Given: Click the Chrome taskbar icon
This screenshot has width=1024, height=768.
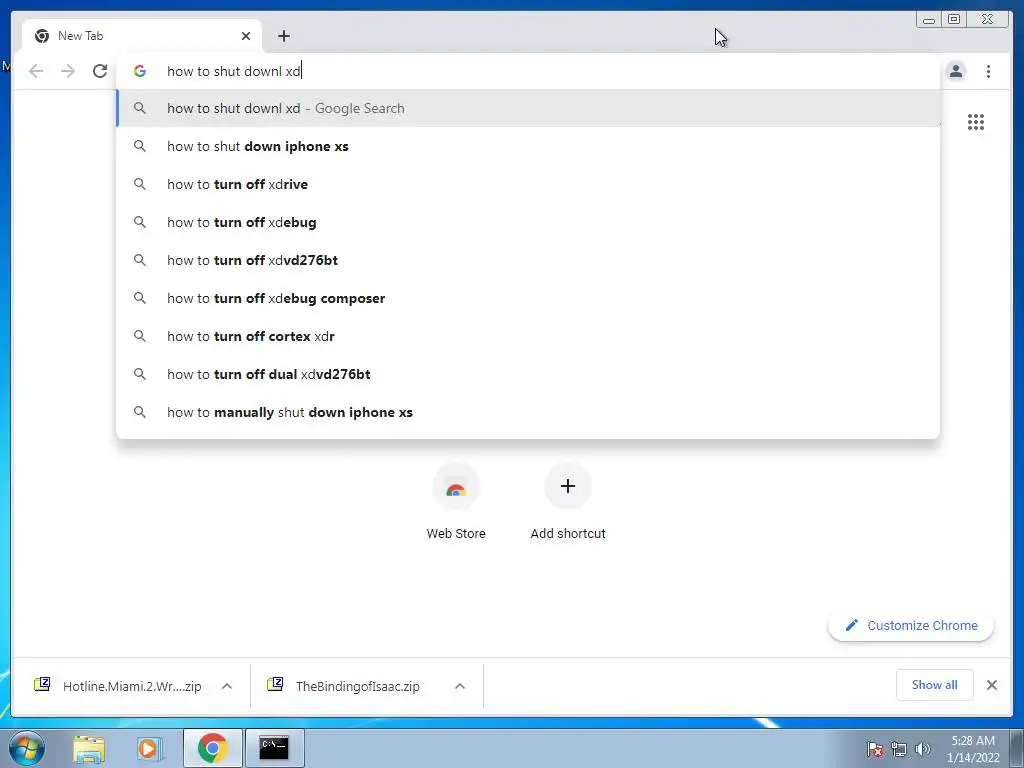Looking at the screenshot, I should click(212, 748).
